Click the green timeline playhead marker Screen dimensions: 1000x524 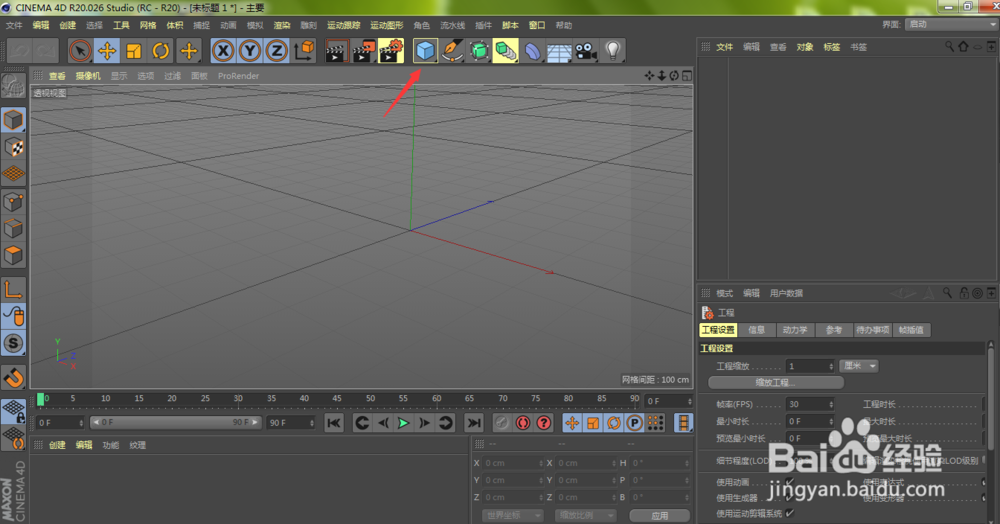click(x=41, y=399)
